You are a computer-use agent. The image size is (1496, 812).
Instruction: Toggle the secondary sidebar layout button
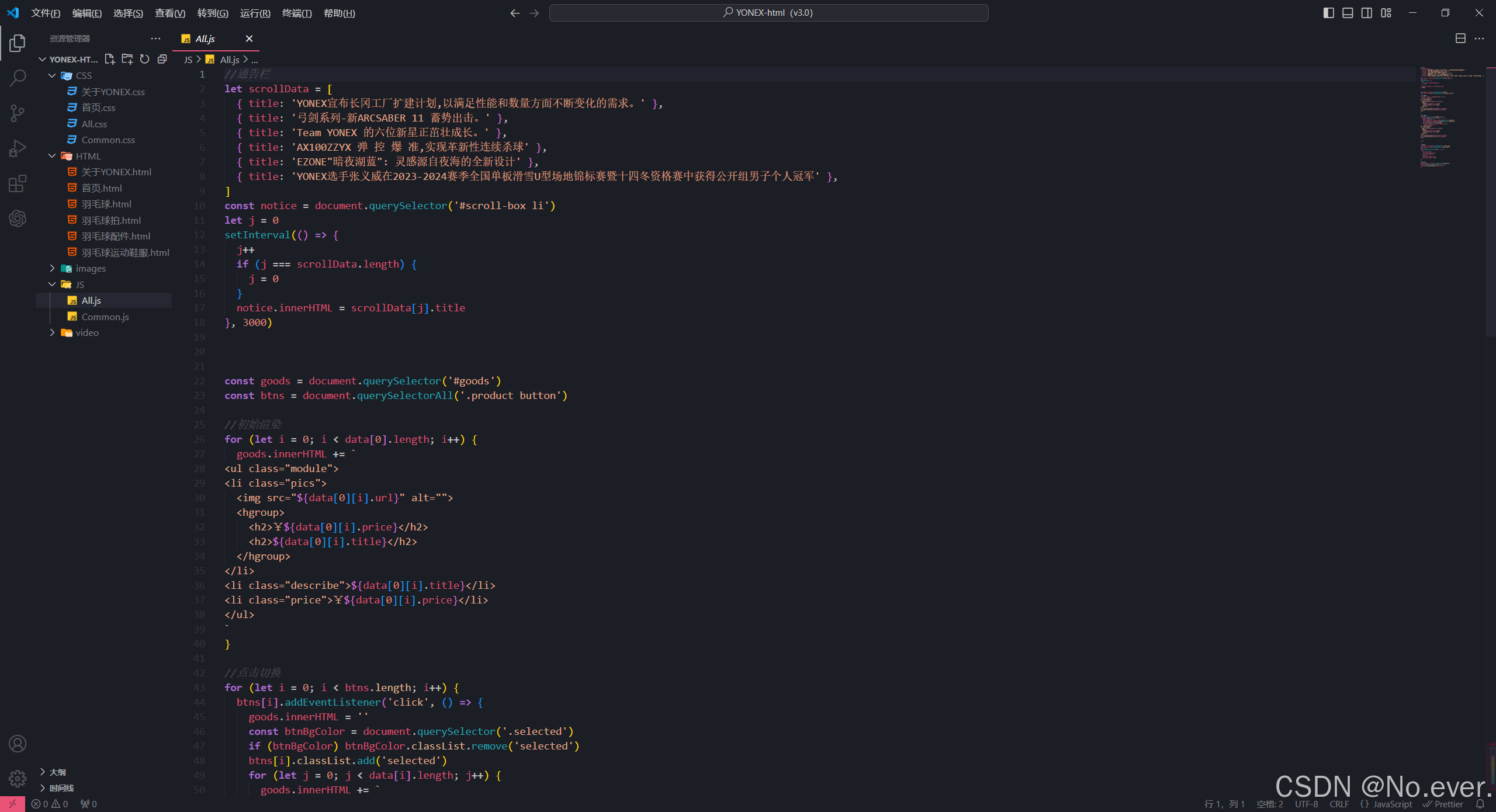(1367, 13)
